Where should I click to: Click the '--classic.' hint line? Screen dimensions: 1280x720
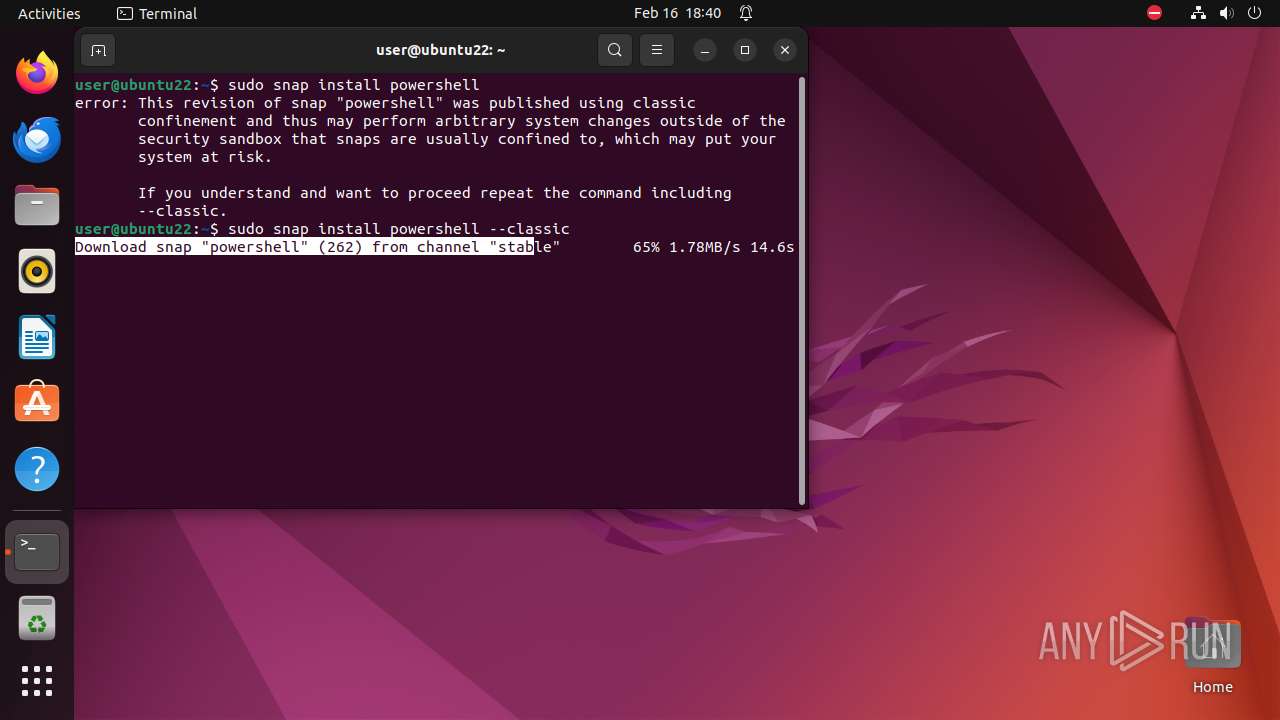[183, 211]
